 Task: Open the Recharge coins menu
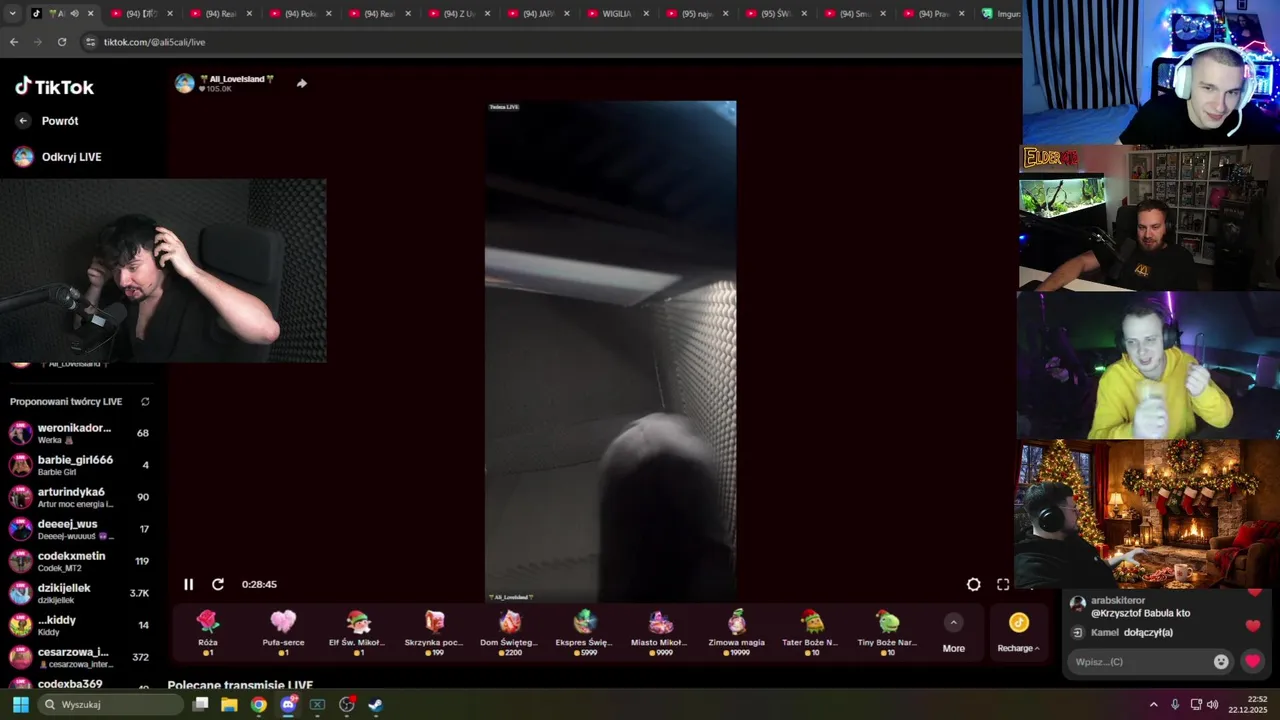pos(1018,632)
